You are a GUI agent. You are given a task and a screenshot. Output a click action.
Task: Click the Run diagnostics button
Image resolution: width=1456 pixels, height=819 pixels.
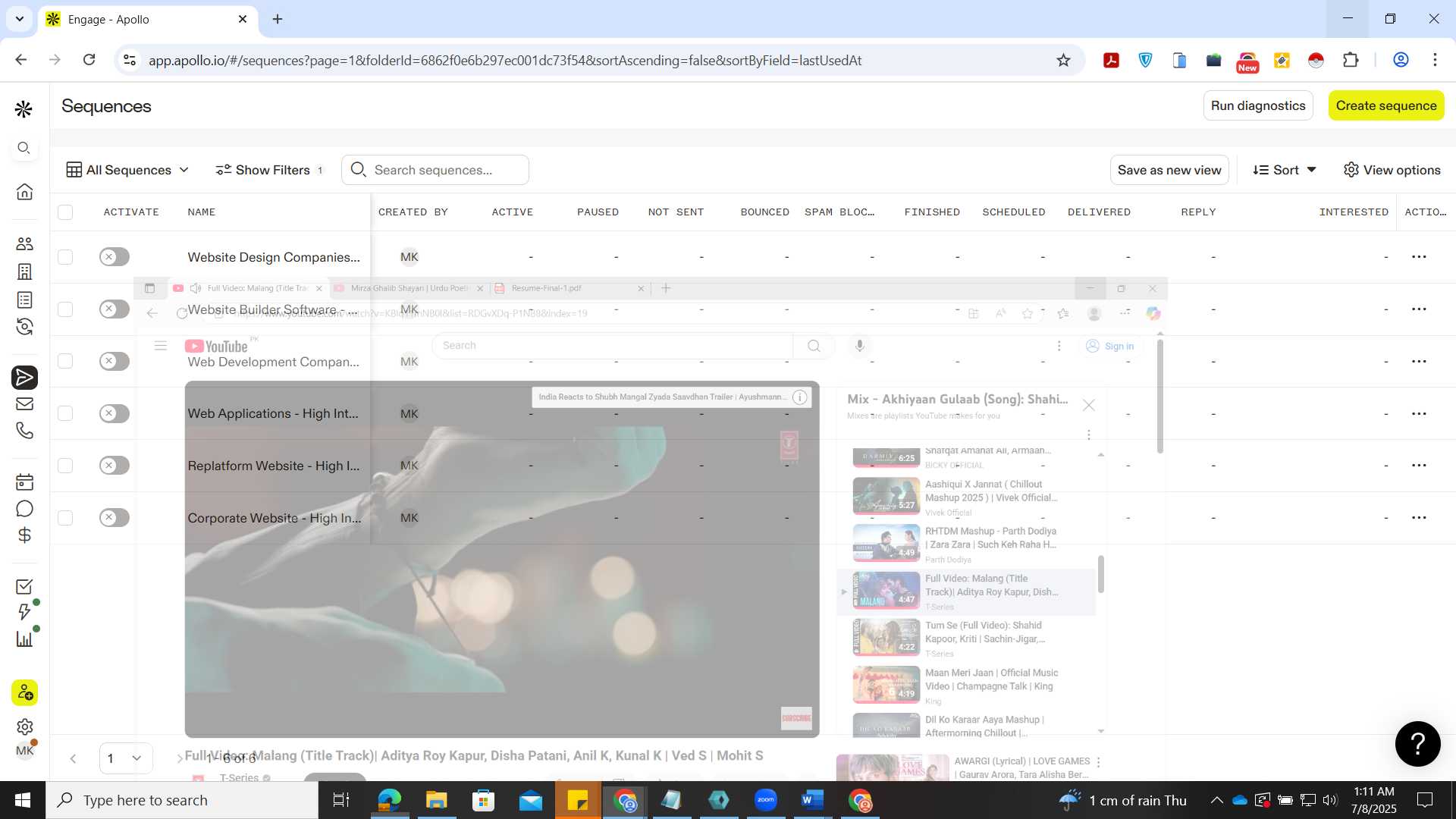(x=1257, y=105)
